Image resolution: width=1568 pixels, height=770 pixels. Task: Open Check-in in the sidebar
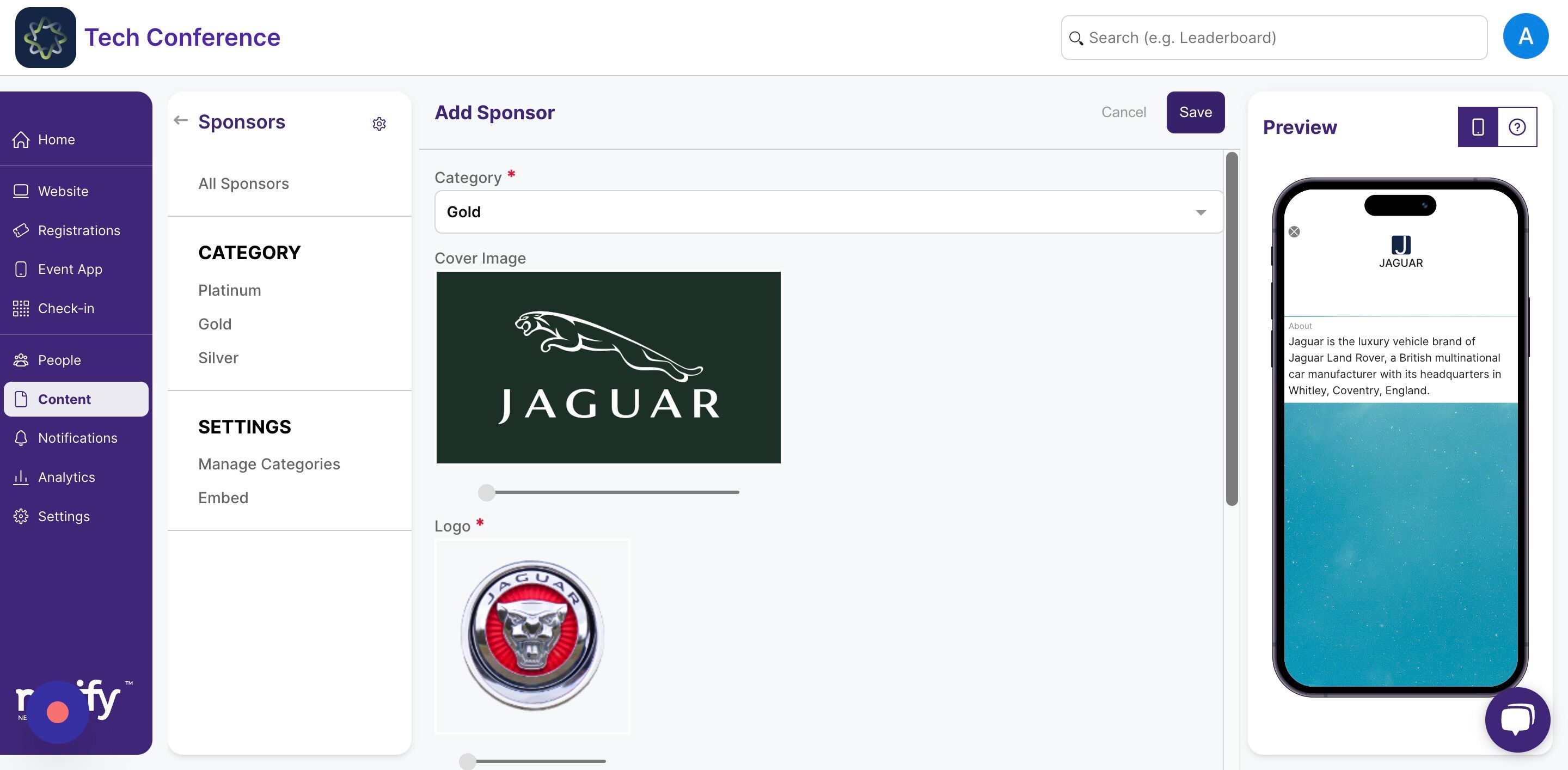[x=66, y=309]
